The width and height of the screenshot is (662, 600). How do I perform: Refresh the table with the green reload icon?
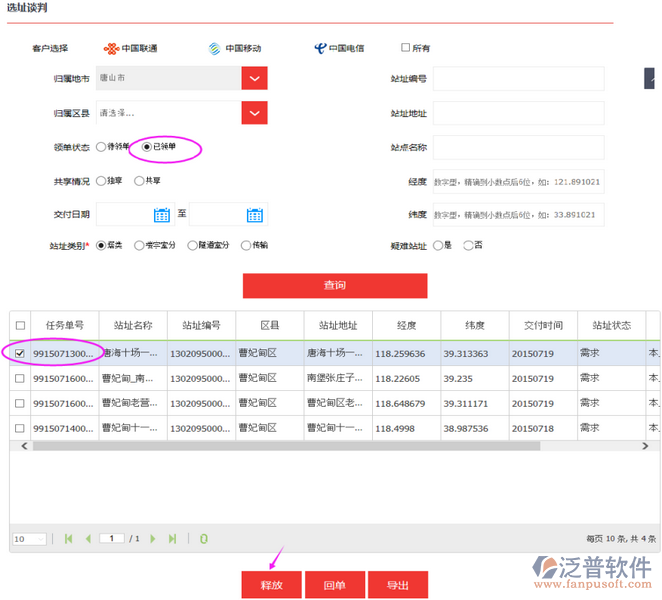pos(204,538)
